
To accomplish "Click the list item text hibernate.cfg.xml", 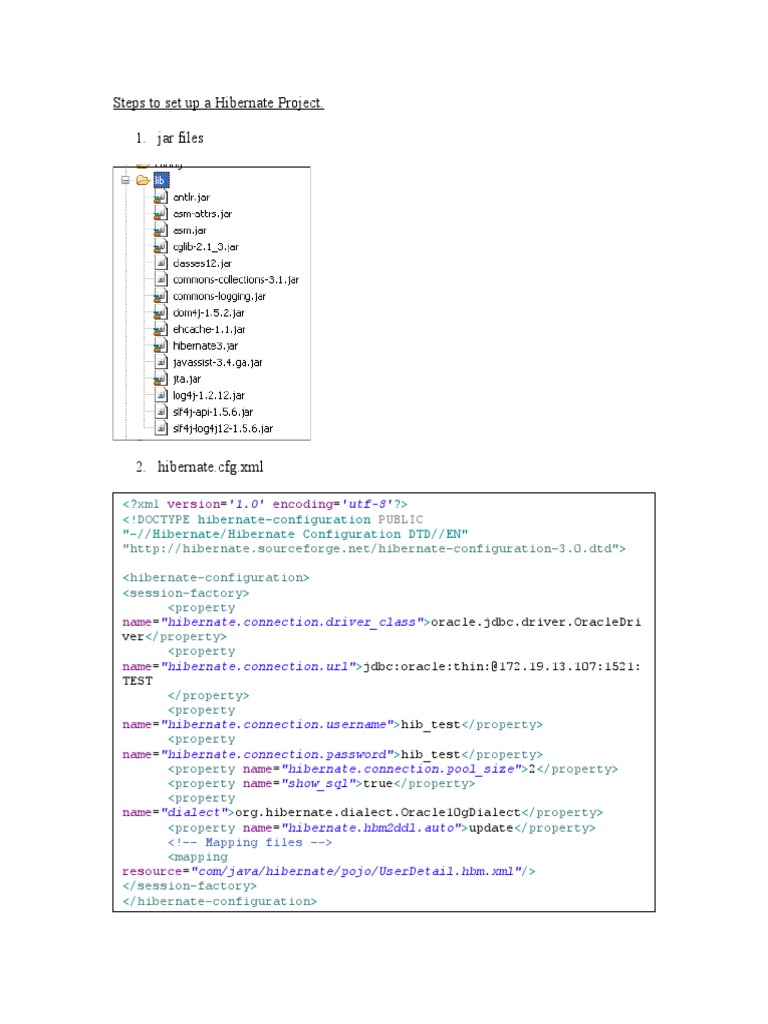I will coord(210,467).
